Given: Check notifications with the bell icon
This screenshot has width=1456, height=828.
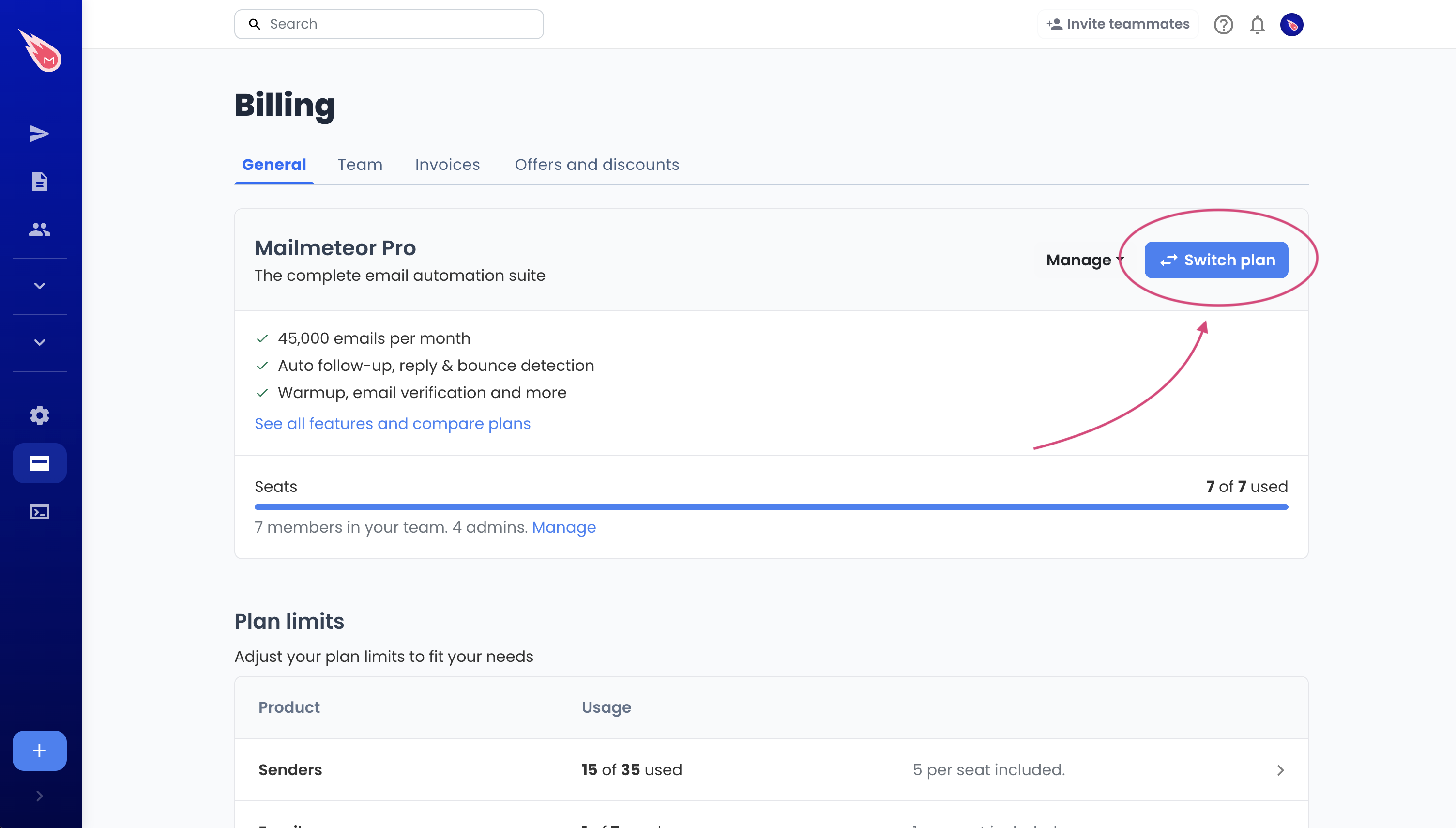Looking at the screenshot, I should pos(1258,25).
